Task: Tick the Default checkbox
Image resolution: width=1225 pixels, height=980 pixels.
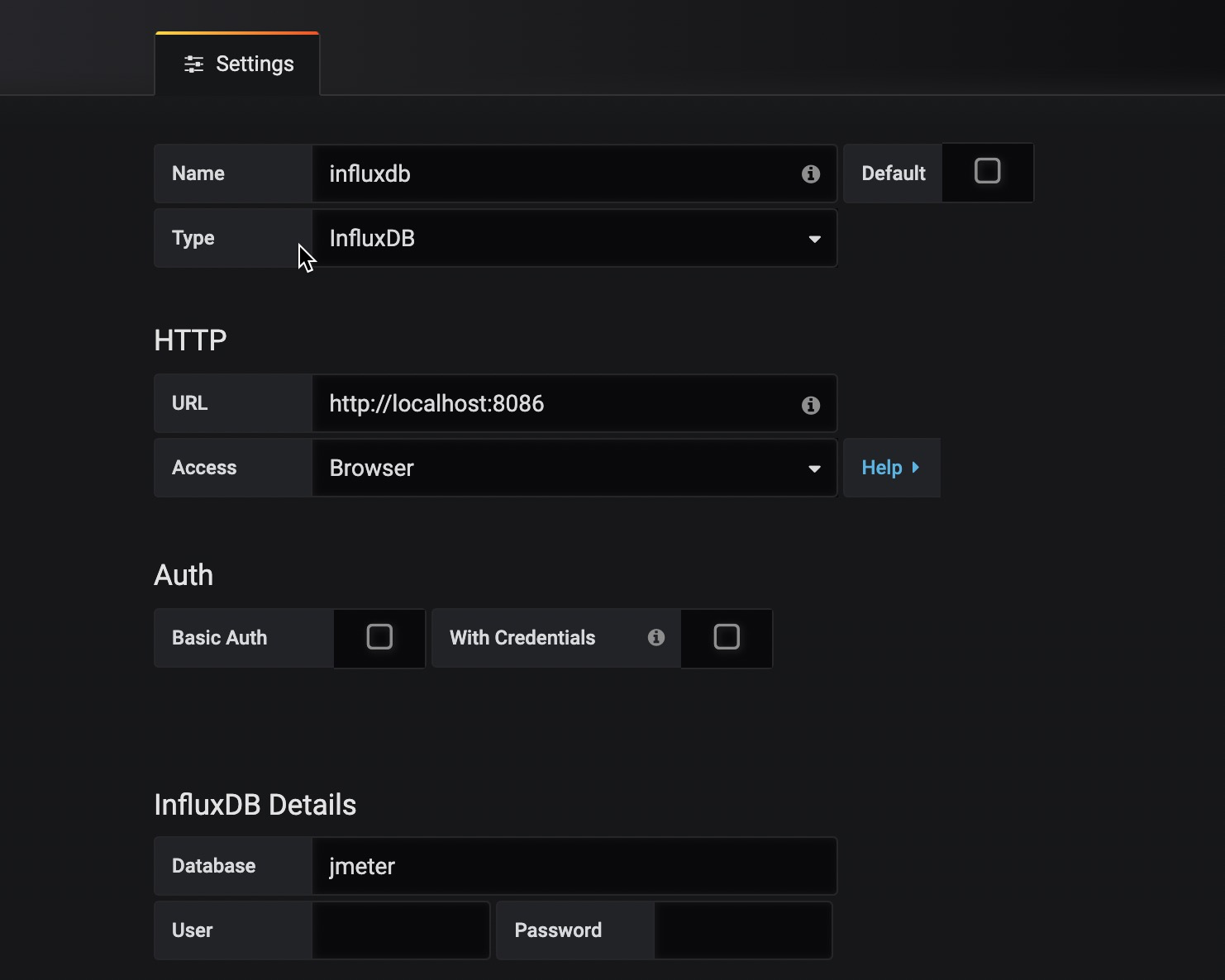Action: coord(988,171)
